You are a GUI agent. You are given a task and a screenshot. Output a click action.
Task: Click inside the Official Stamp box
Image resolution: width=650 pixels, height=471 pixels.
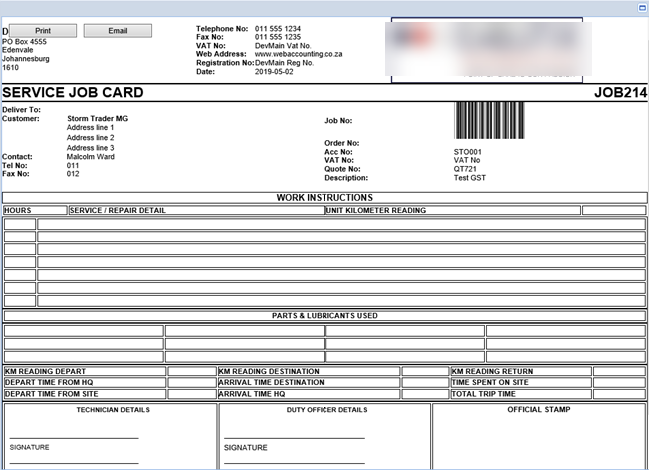point(539,440)
